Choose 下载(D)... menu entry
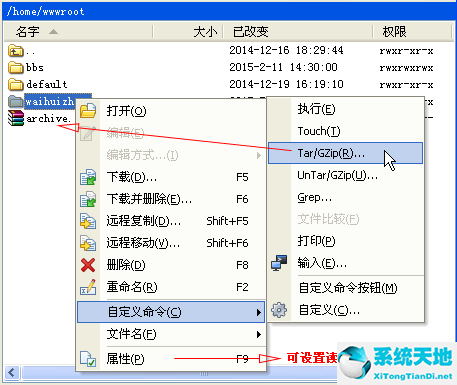 [x=171, y=177]
